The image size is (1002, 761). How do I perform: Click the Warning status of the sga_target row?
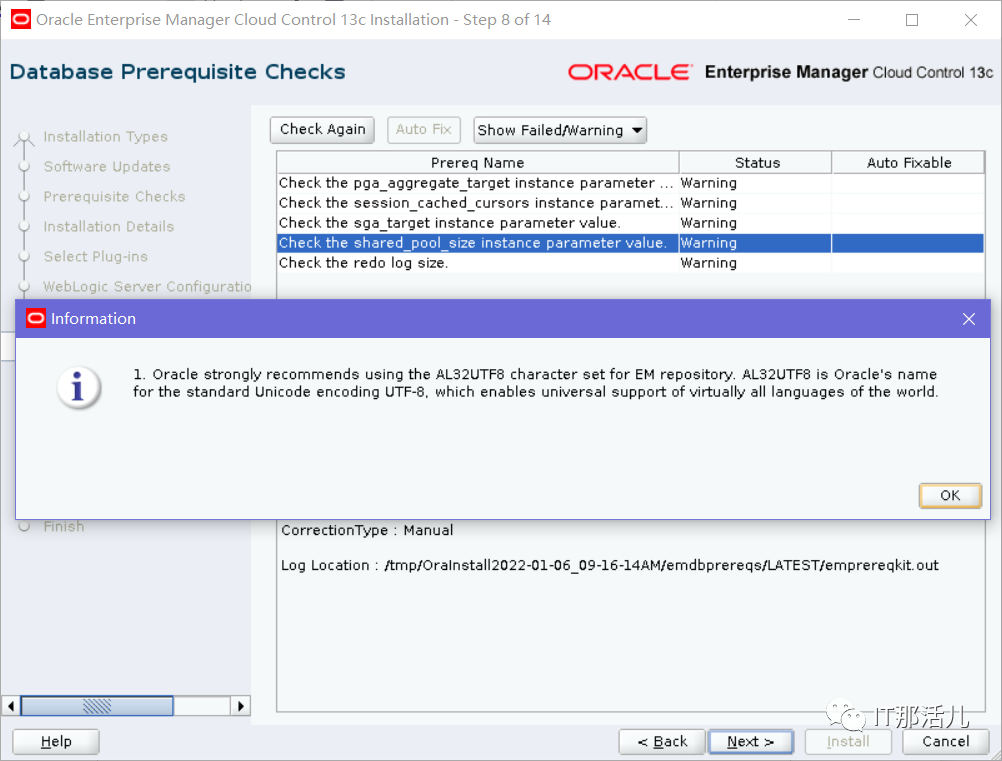click(x=709, y=223)
